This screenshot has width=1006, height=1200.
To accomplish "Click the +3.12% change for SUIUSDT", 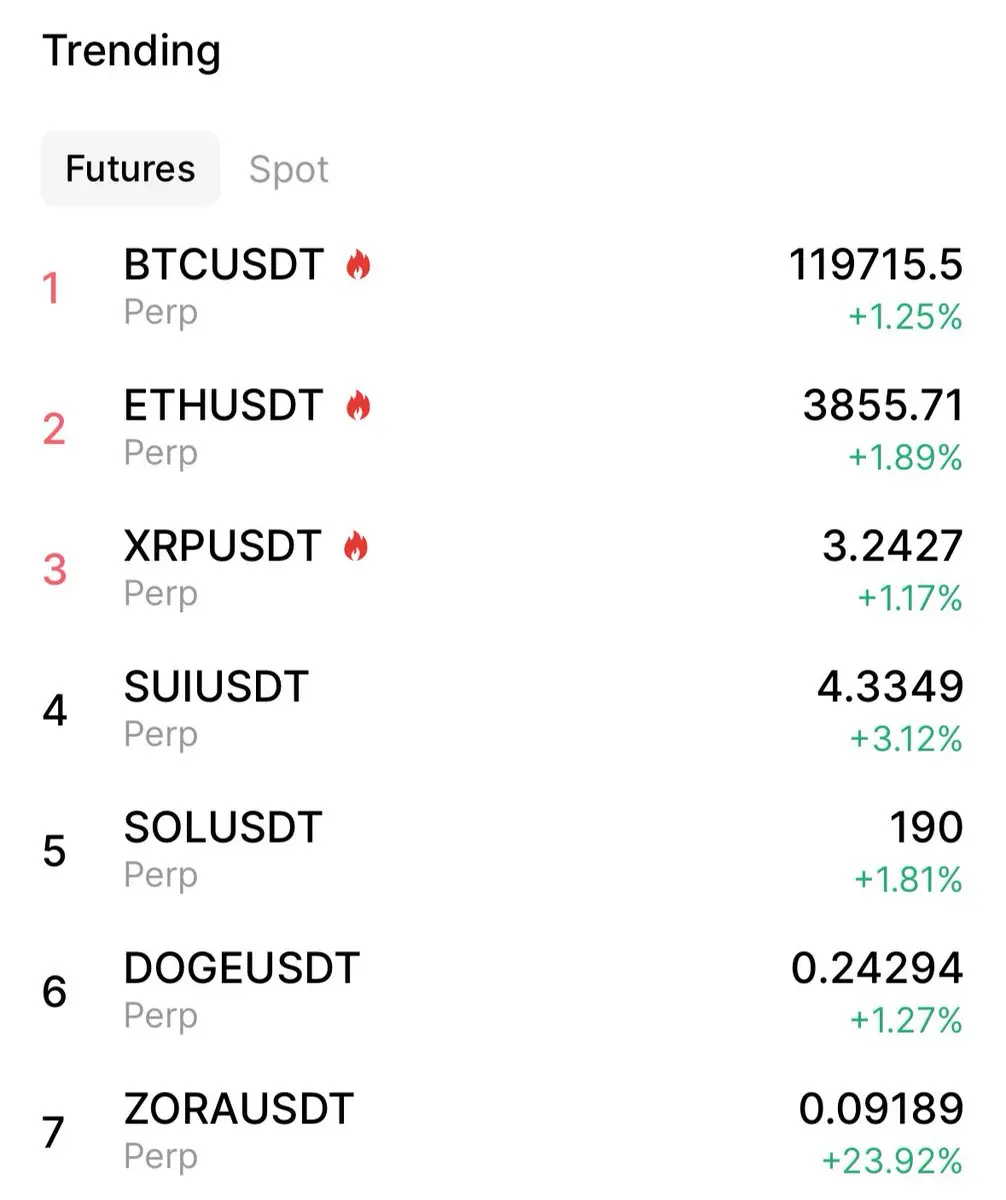I will (x=906, y=739).
